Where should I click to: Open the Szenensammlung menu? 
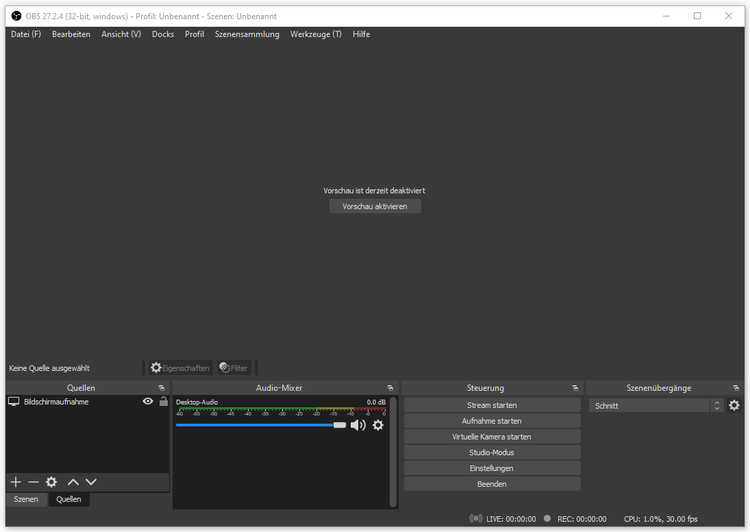coord(247,34)
